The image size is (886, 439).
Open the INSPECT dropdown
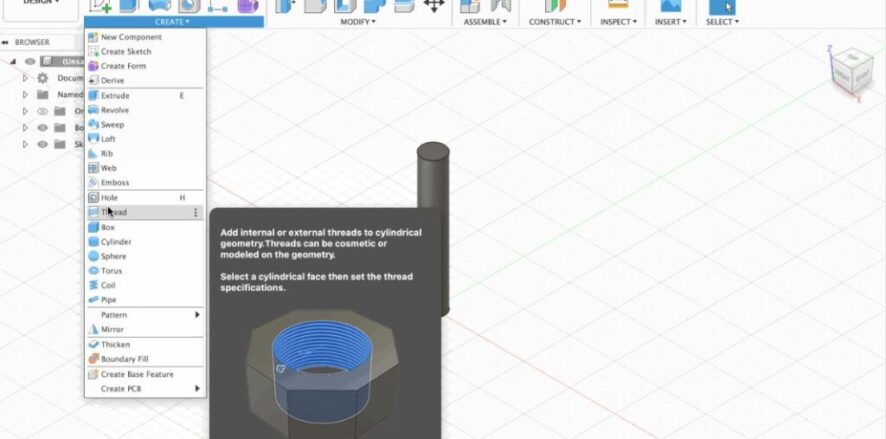618,22
